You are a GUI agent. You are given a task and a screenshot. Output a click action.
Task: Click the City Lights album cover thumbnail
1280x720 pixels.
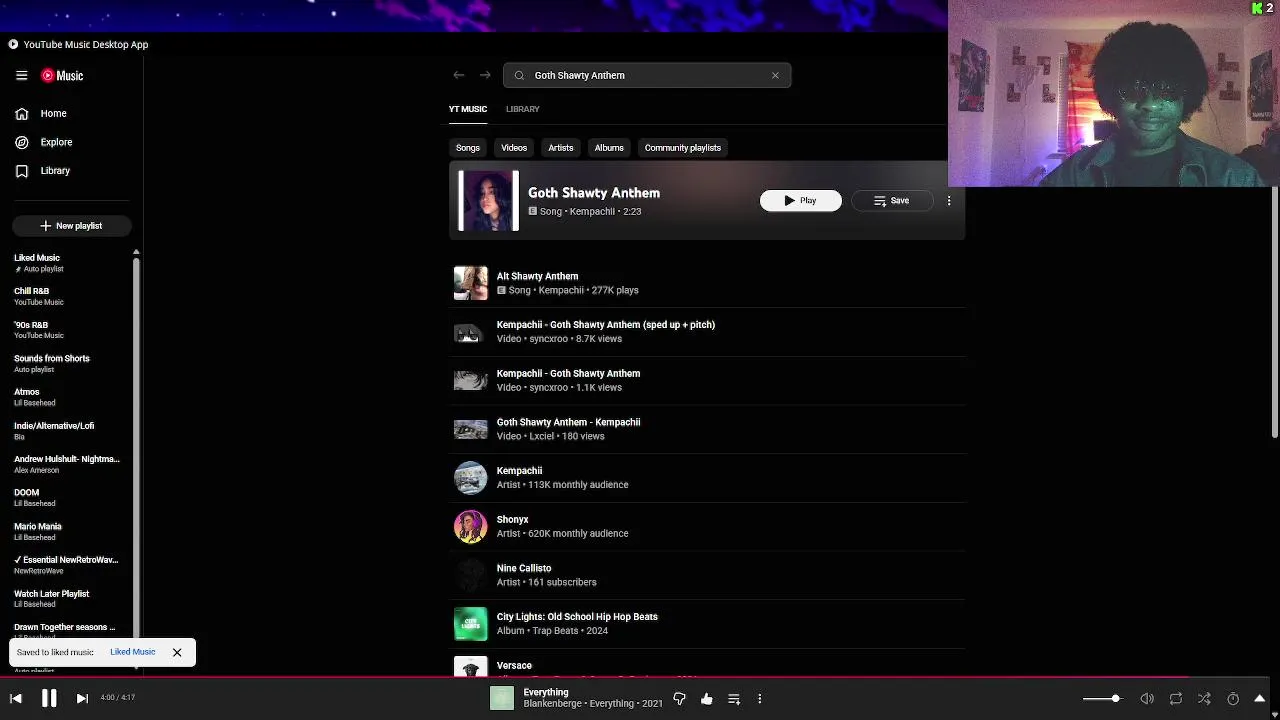click(x=471, y=624)
